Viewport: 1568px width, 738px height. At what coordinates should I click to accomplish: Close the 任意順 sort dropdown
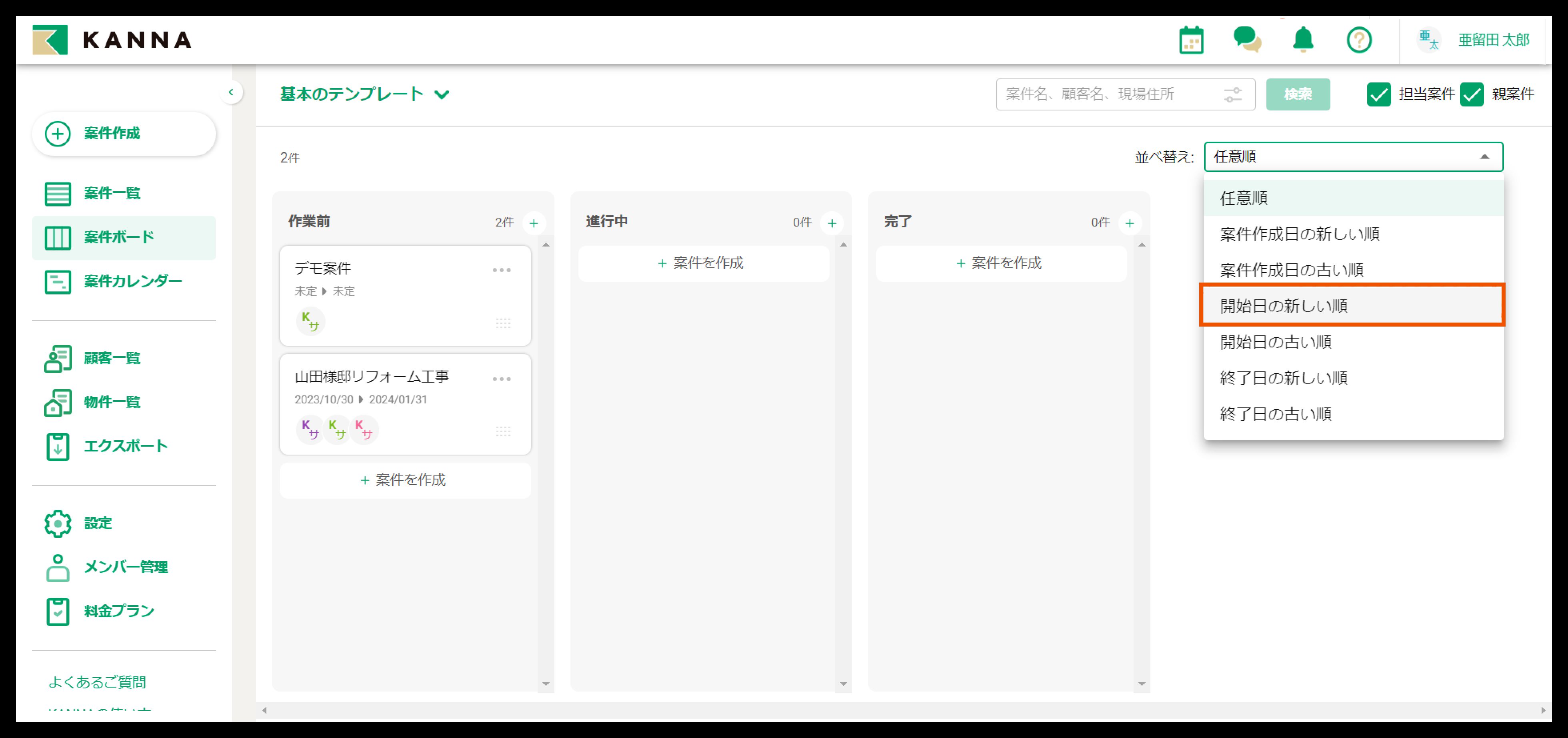[x=1485, y=157]
